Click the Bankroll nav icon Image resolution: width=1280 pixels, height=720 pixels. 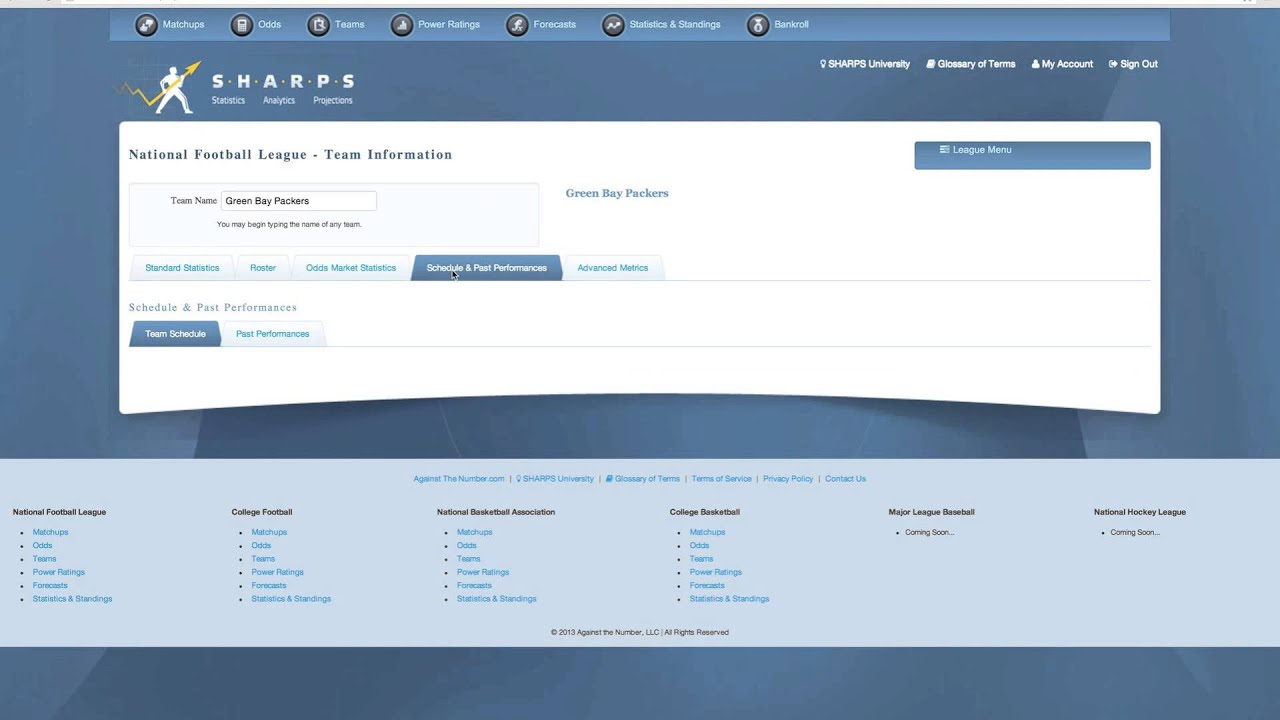758,25
